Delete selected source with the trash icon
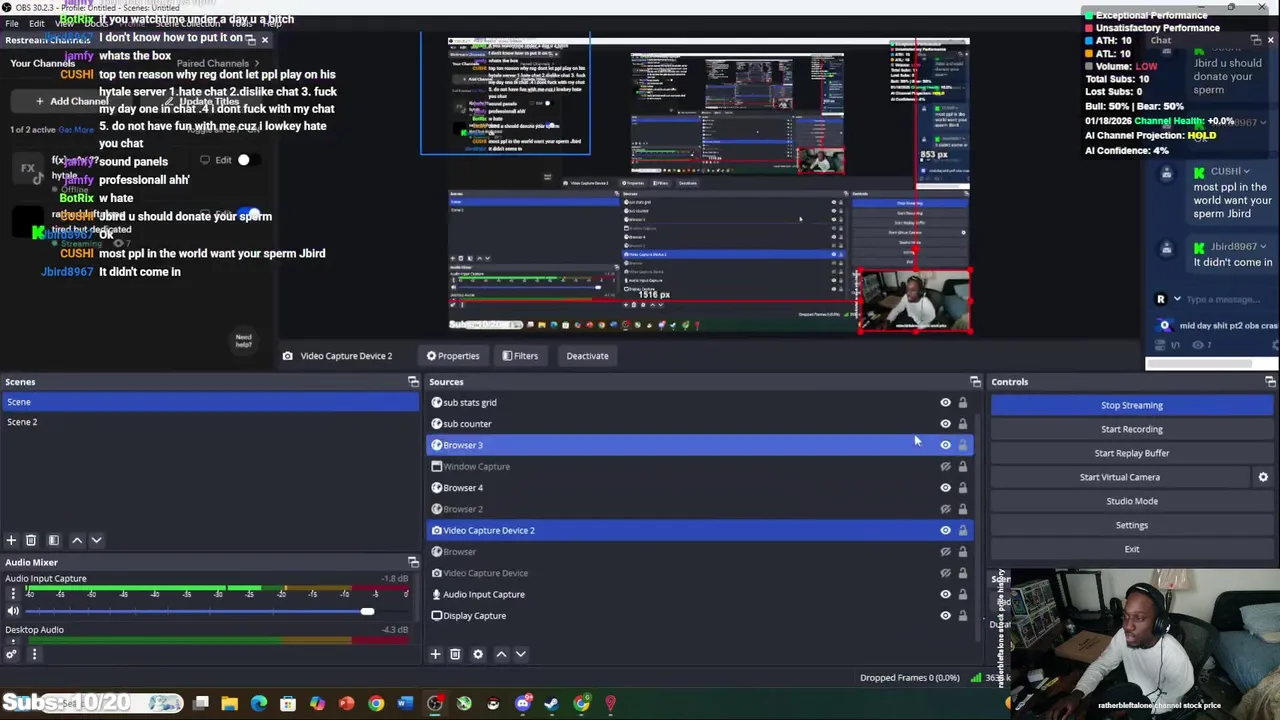 click(x=455, y=654)
